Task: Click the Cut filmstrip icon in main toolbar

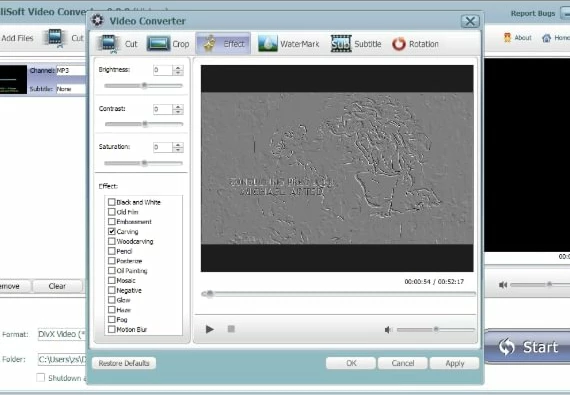Action: 55,38
